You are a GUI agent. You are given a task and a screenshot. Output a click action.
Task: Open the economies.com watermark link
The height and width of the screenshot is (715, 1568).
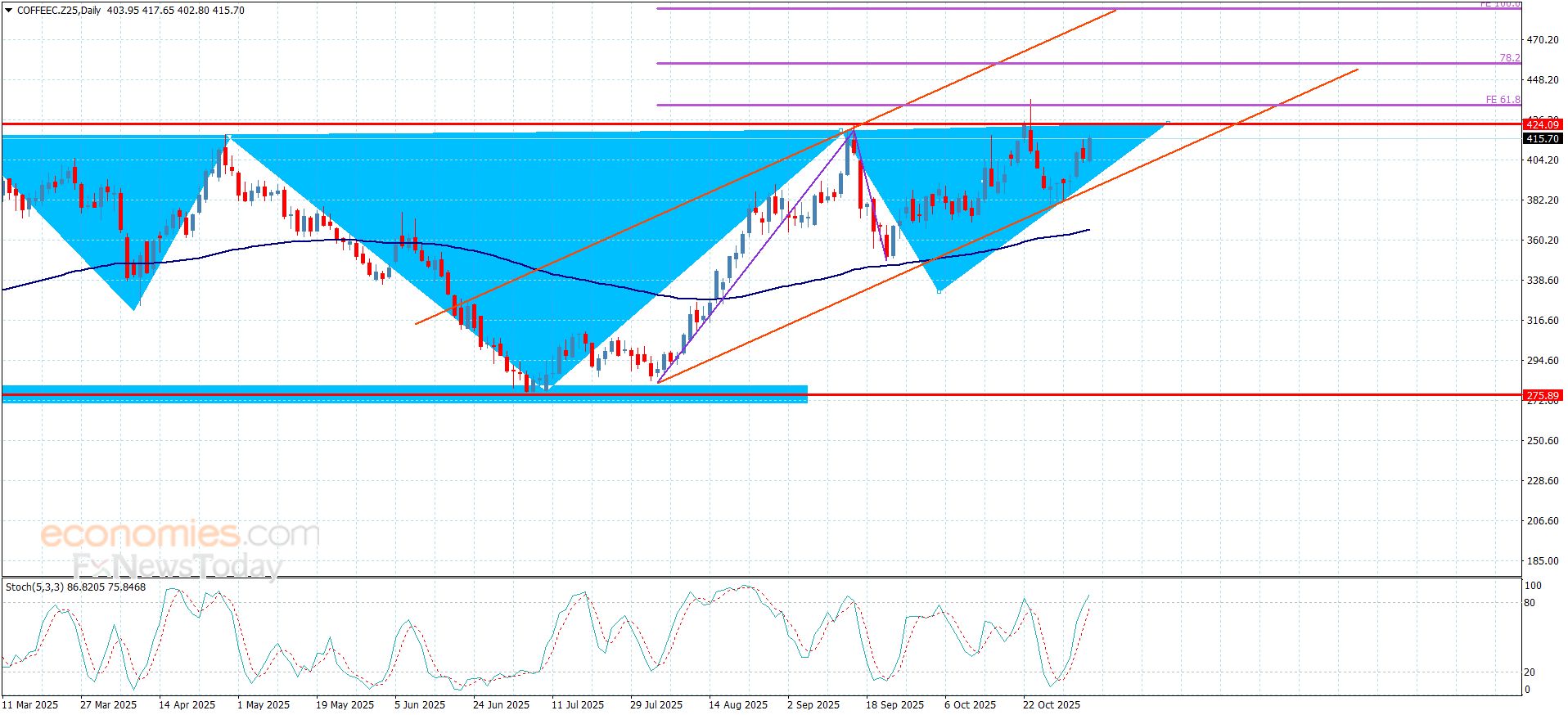pos(179,535)
